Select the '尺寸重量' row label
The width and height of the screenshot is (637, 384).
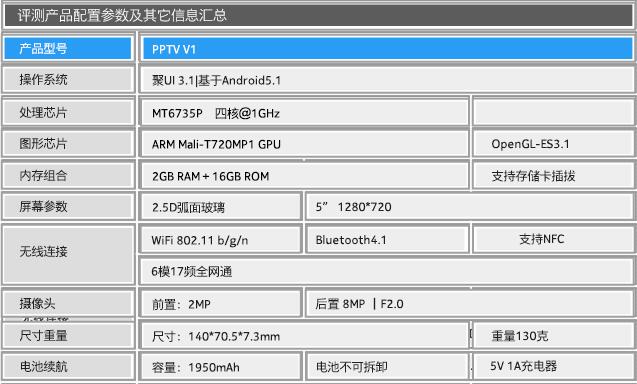[x=68, y=336]
